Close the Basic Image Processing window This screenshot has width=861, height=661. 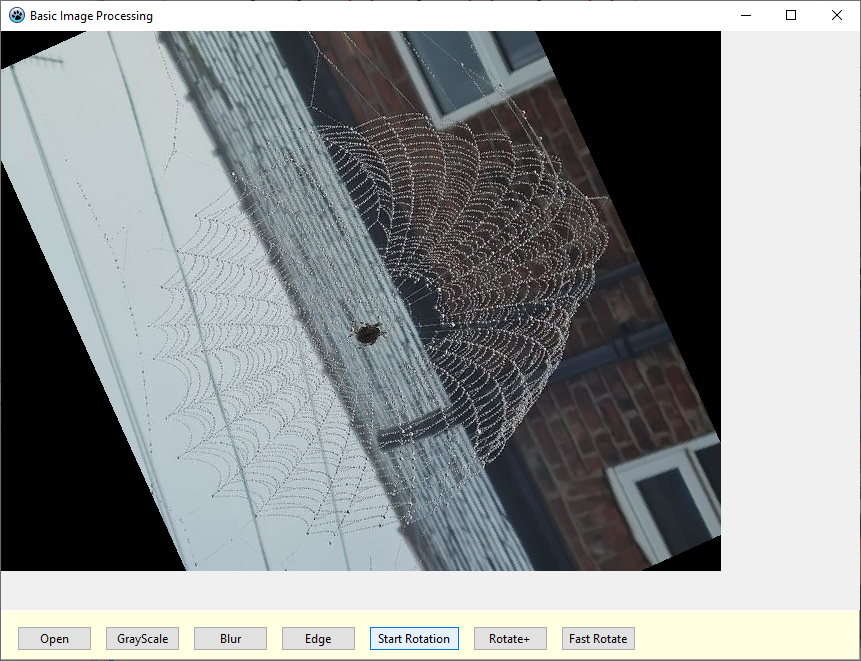(836, 15)
